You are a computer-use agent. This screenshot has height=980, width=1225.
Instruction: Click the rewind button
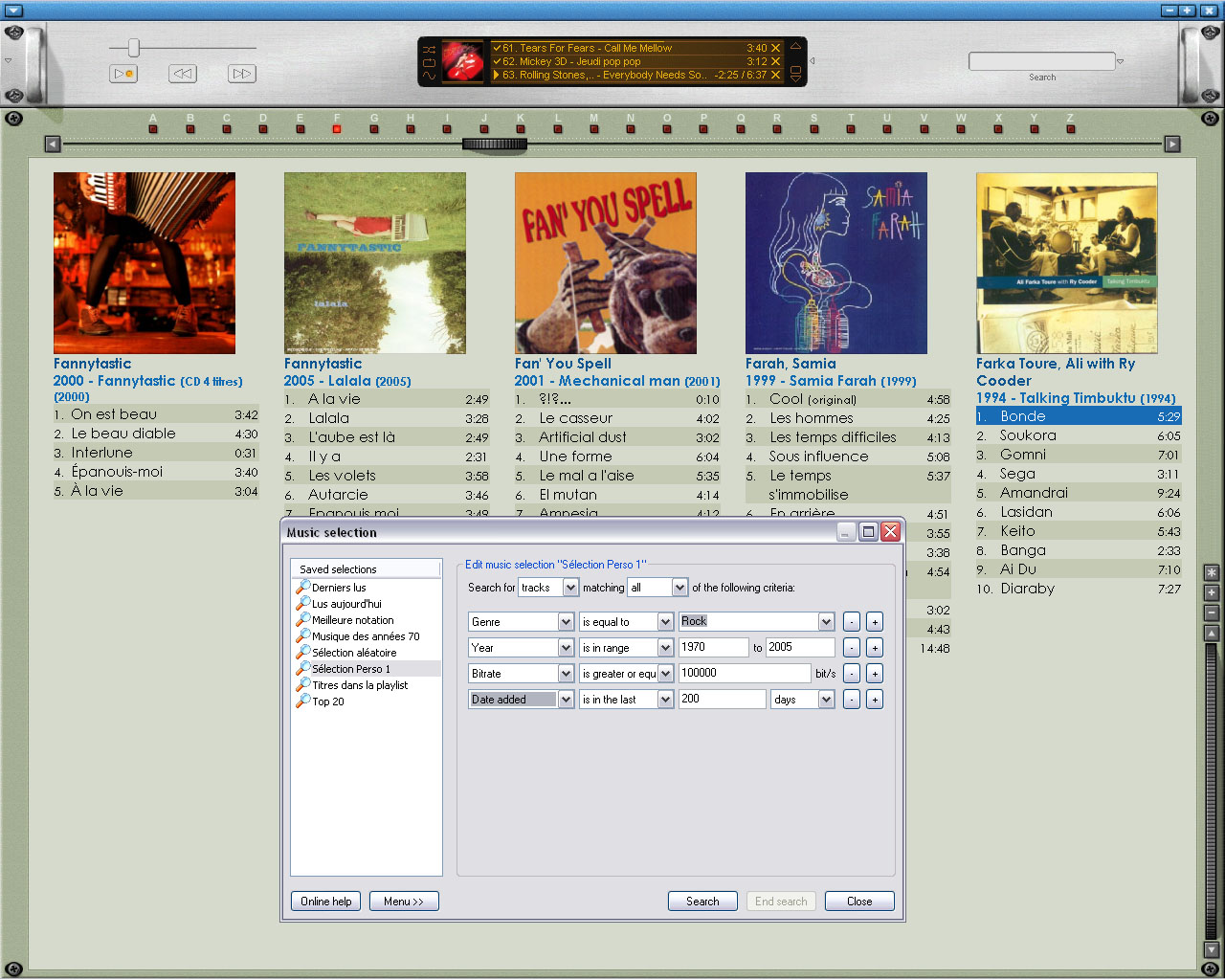183,74
